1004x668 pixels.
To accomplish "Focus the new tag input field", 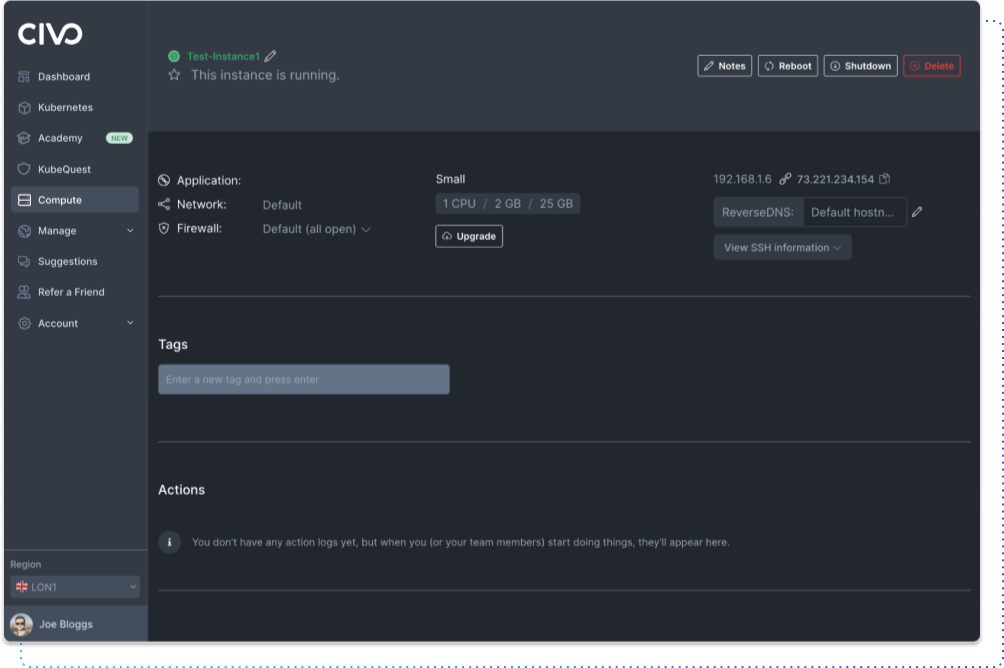I will click(304, 380).
